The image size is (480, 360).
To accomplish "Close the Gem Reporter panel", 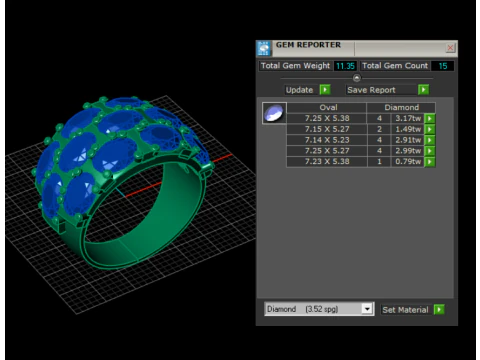I will point(450,48).
